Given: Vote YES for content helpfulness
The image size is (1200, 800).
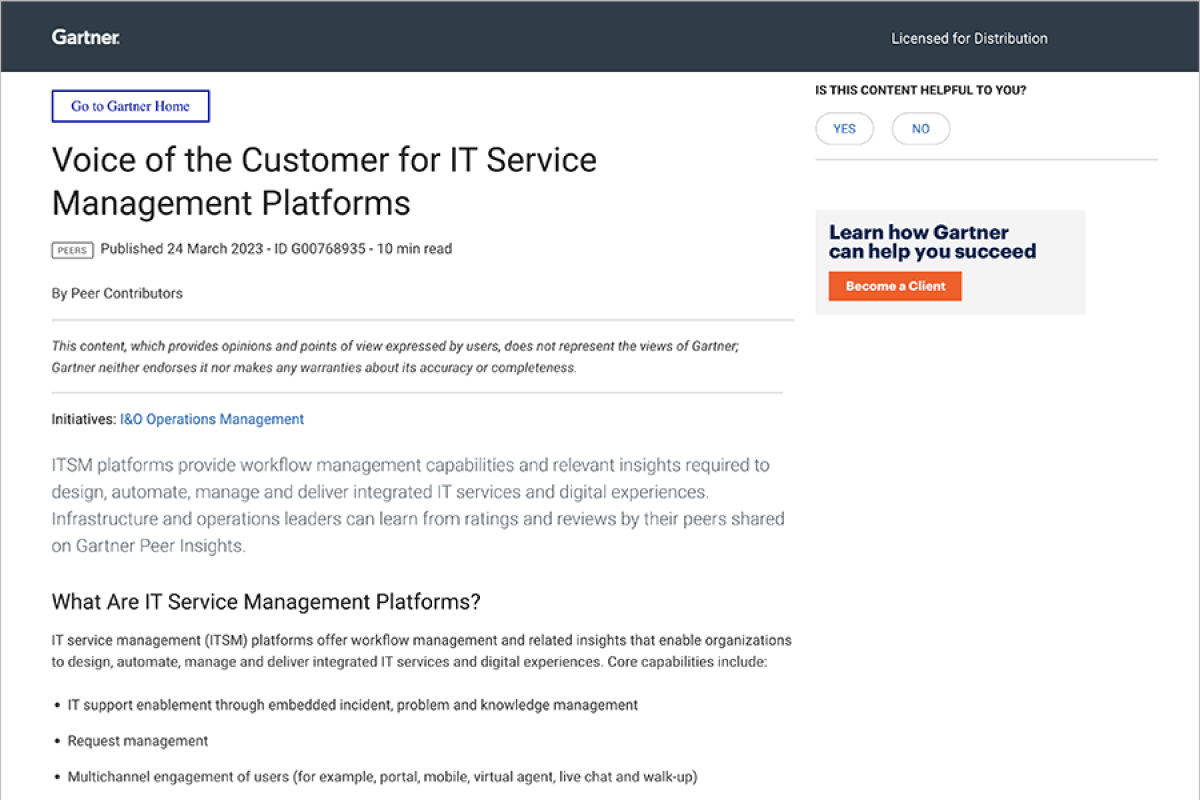Looking at the screenshot, I should 844,129.
